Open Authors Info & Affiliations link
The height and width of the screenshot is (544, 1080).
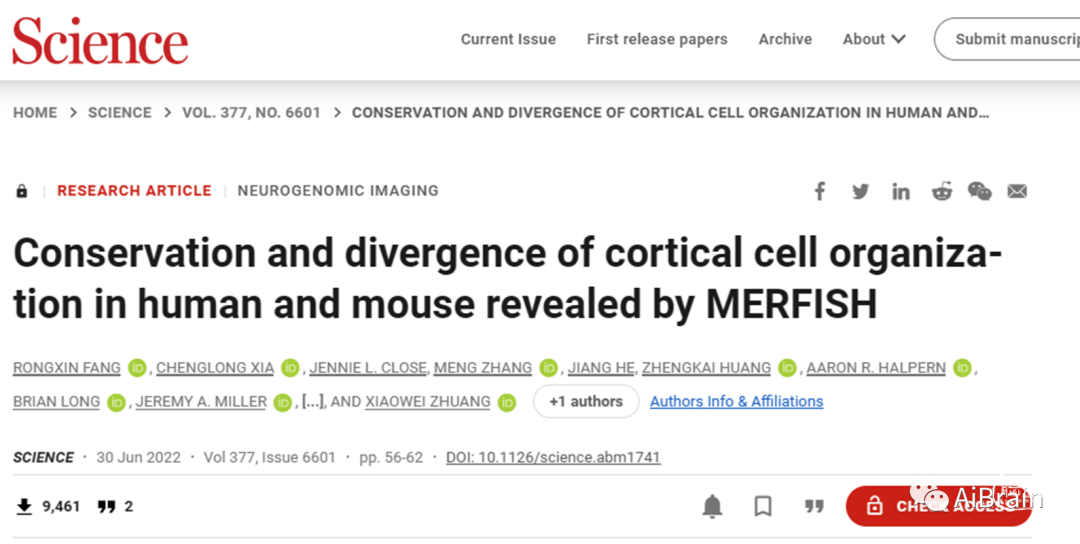(x=736, y=401)
